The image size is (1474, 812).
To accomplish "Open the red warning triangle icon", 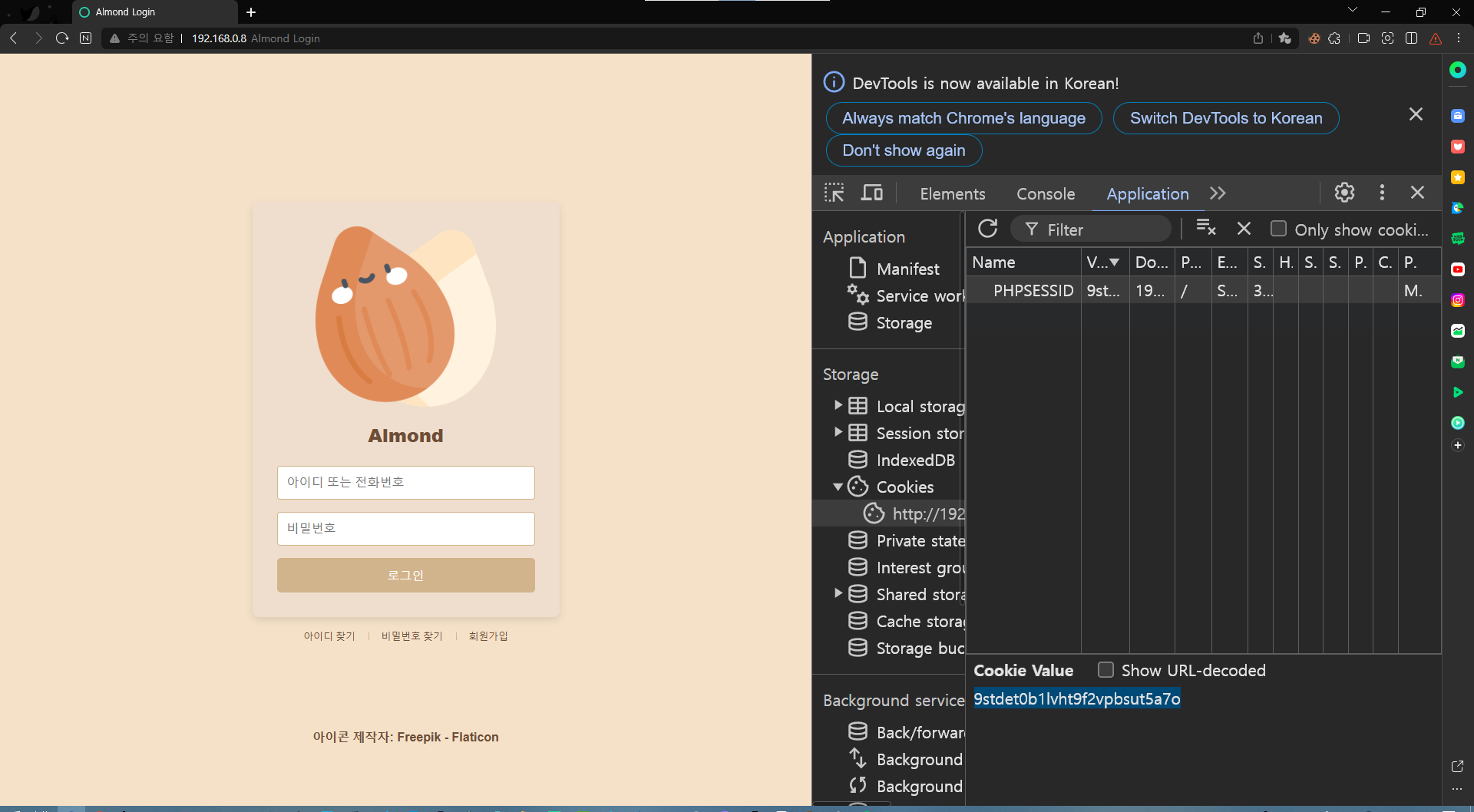I will click(1435, 38).
